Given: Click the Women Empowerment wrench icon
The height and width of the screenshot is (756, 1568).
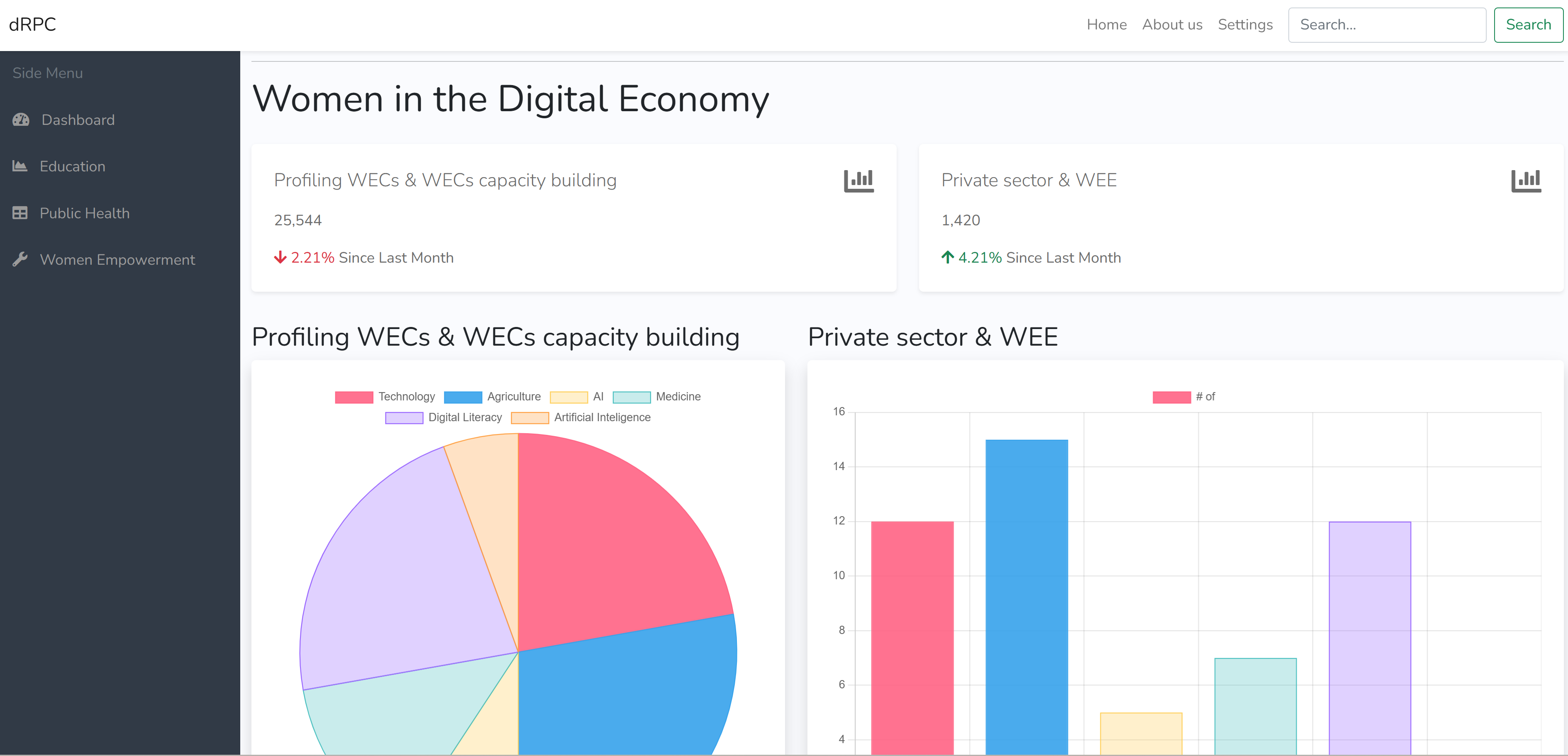Looking at the screenshot, I should (20, 259).
